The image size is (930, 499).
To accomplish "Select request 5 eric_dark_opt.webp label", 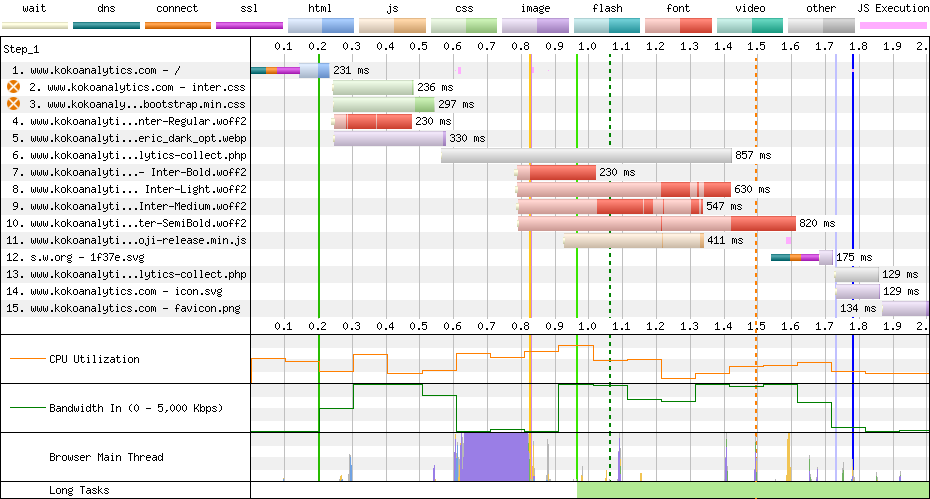I will pos(129,138).
